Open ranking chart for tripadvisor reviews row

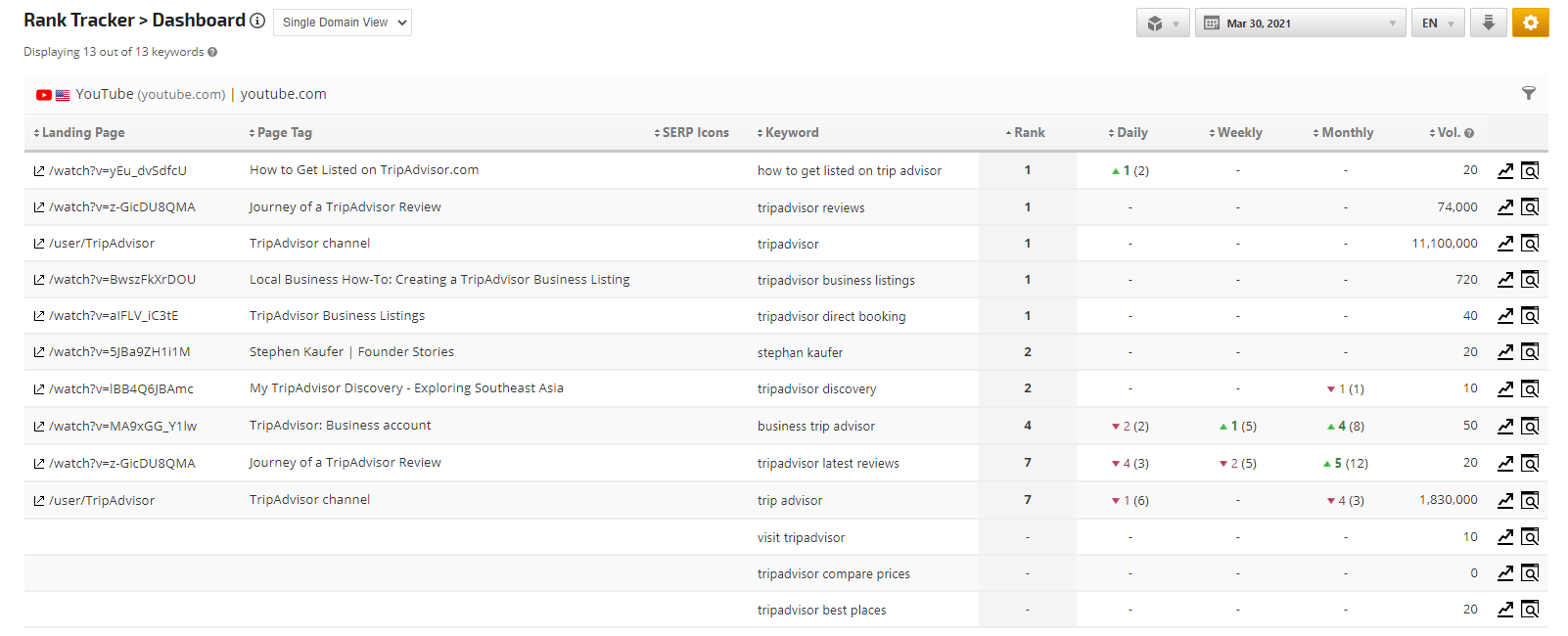coord(1505,207)
